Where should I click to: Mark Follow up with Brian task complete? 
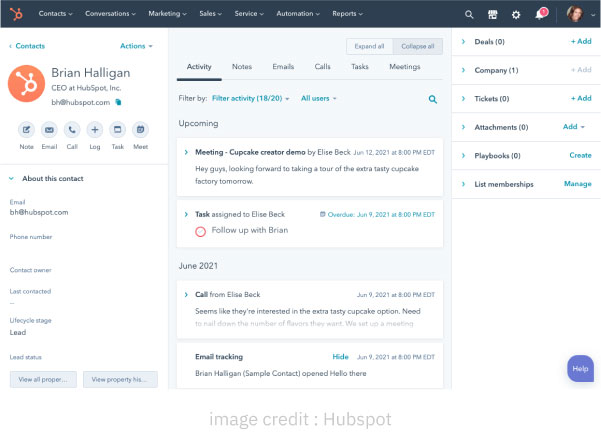(200, 231)
